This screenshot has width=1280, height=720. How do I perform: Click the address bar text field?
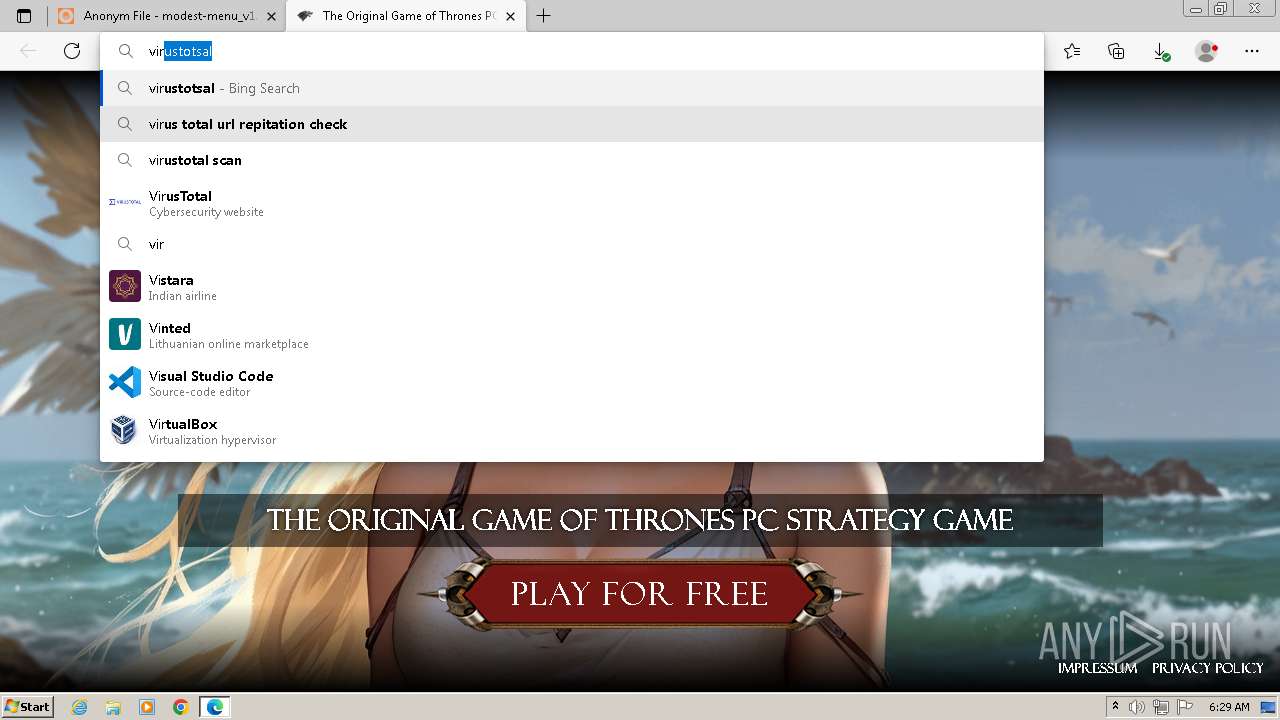click(x=572, y=51)
